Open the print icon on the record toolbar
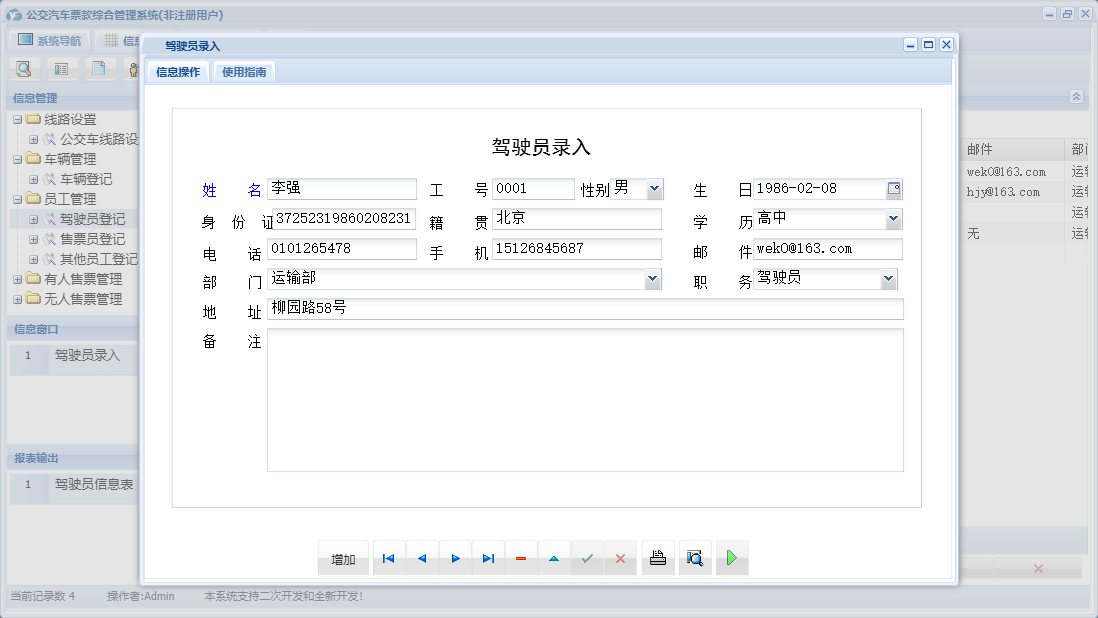This screenshot has height=618, width=1098. point(658,558)
